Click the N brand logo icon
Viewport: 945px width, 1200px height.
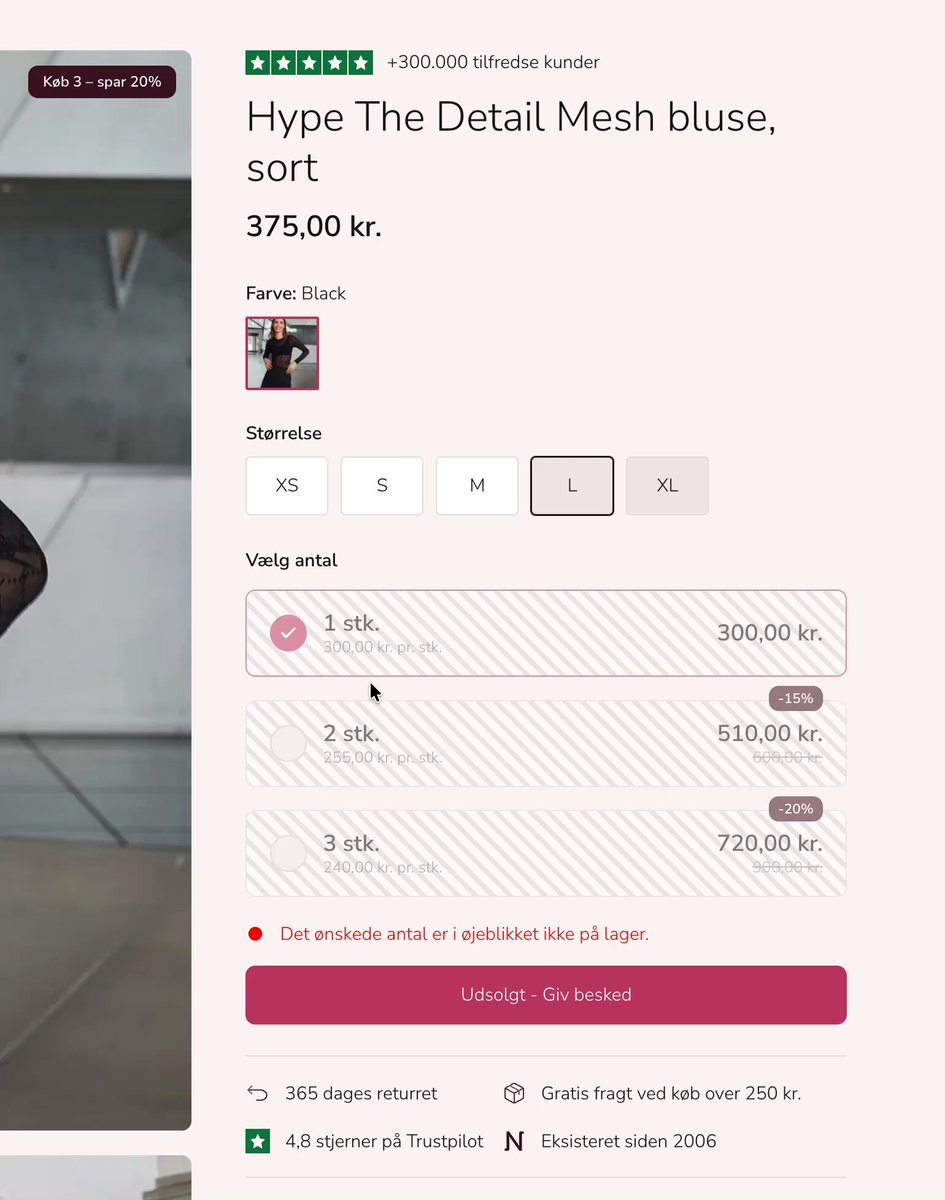point(514,1141)
